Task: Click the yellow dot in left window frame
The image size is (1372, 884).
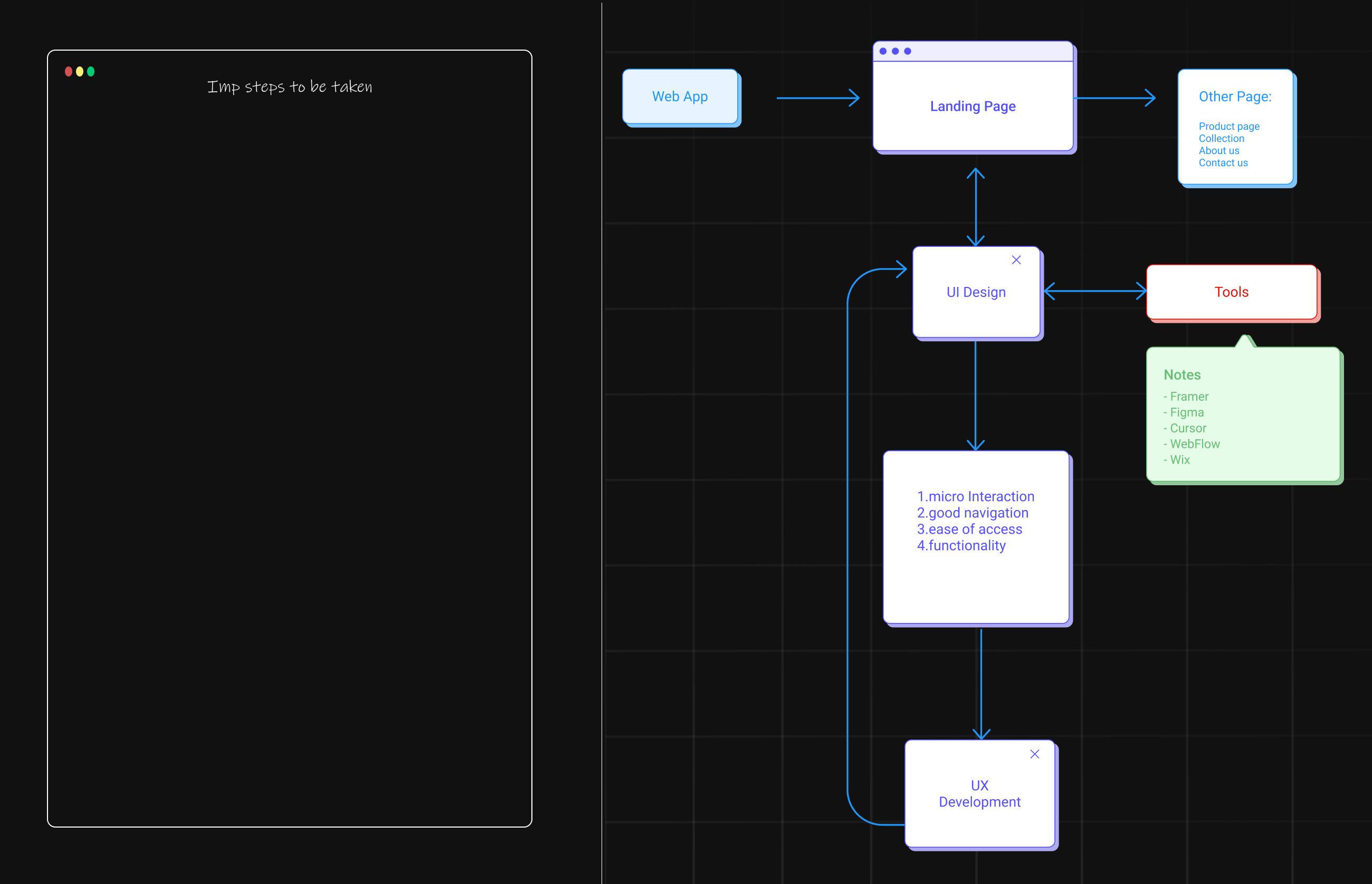Action: click(x=80, y=71)
